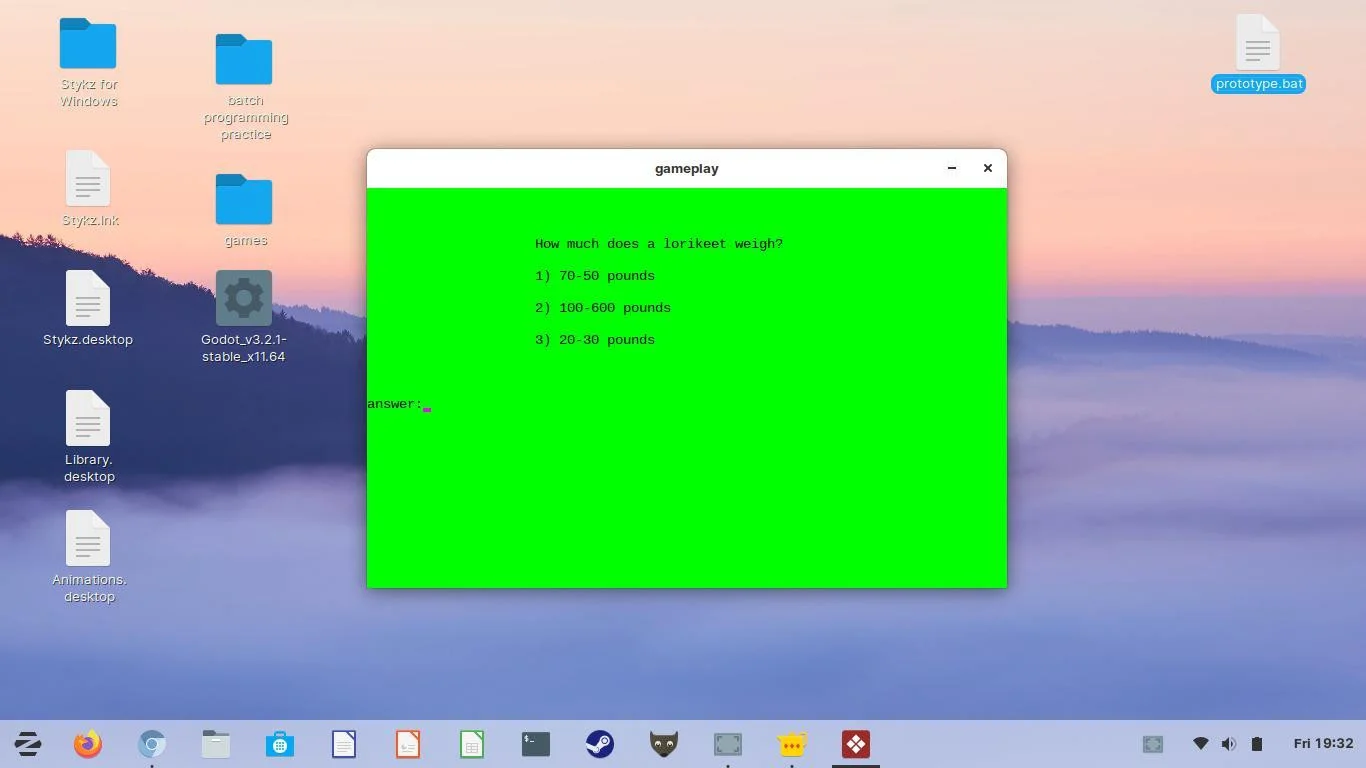This screenshot has height=768, width=1366.
Task: Select the Stykz.desktop file
Action: pyautogui.click(x=88, y=308)
